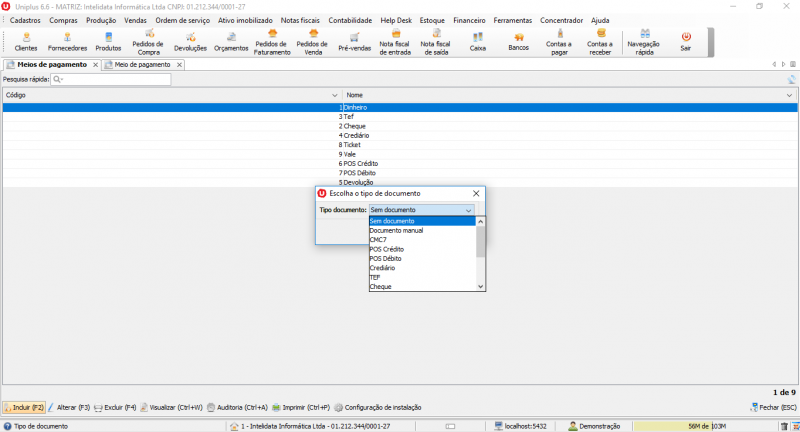Click the Alterar (F3) button
Image resolution: width=800 pixels, height=432 pixels.
pos(69,408)
